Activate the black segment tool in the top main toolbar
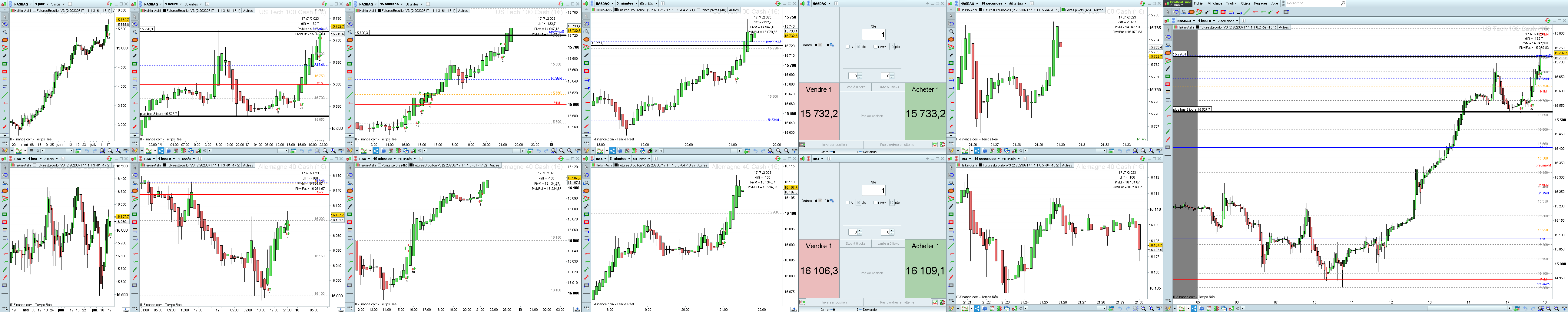This screenshot has height=312, width=1568. (x=1208, y=12)
